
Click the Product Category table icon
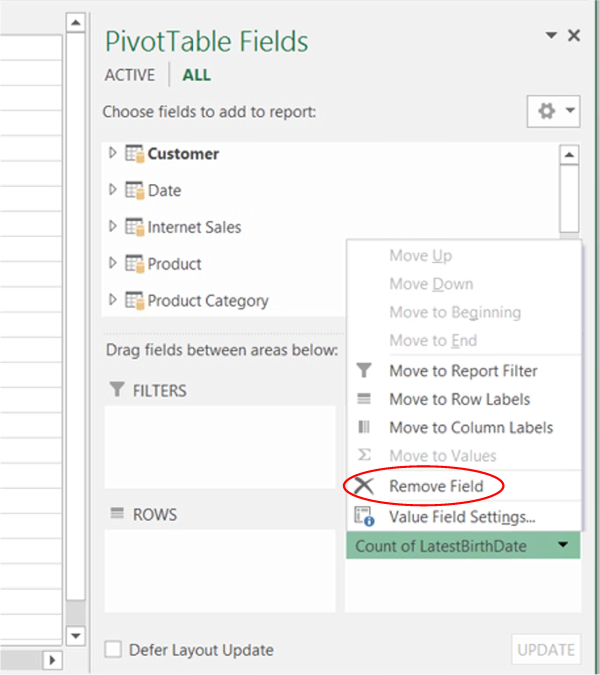point(135,300)
